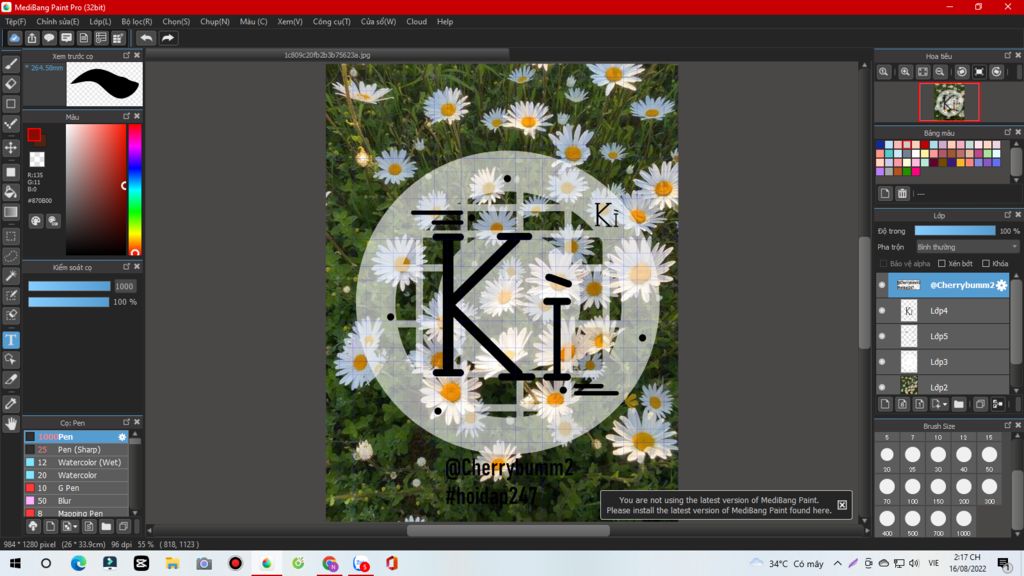Select the Eraser tool
Screen dimensions: 1024x576
coord(11,84)
